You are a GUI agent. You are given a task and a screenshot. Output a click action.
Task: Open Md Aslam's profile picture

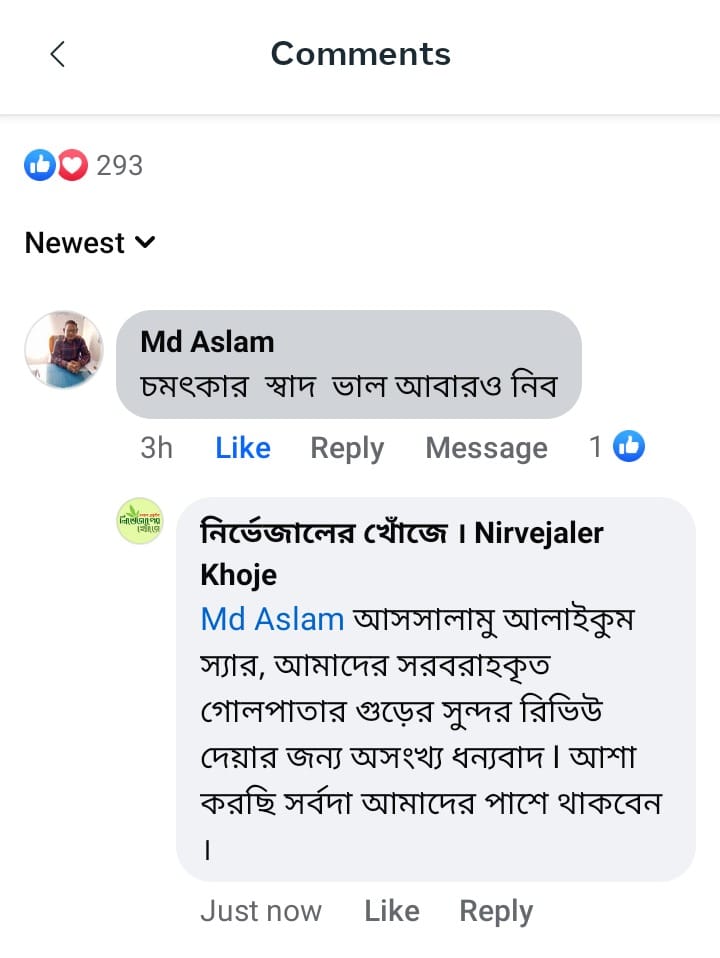click(64, 349)
